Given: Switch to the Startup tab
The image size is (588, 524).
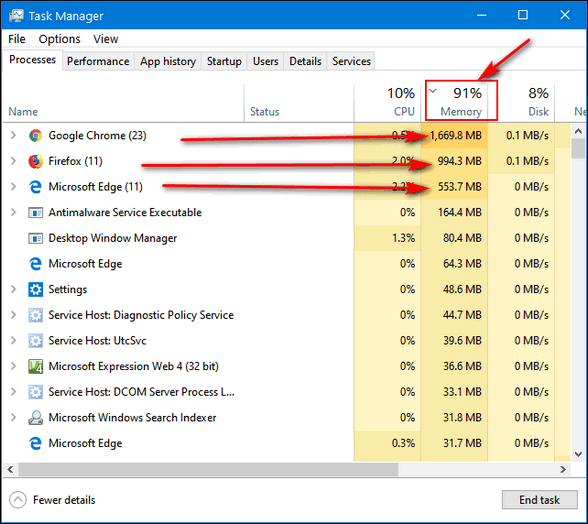Looking at the screenshot, I should (x=224, y=61).
